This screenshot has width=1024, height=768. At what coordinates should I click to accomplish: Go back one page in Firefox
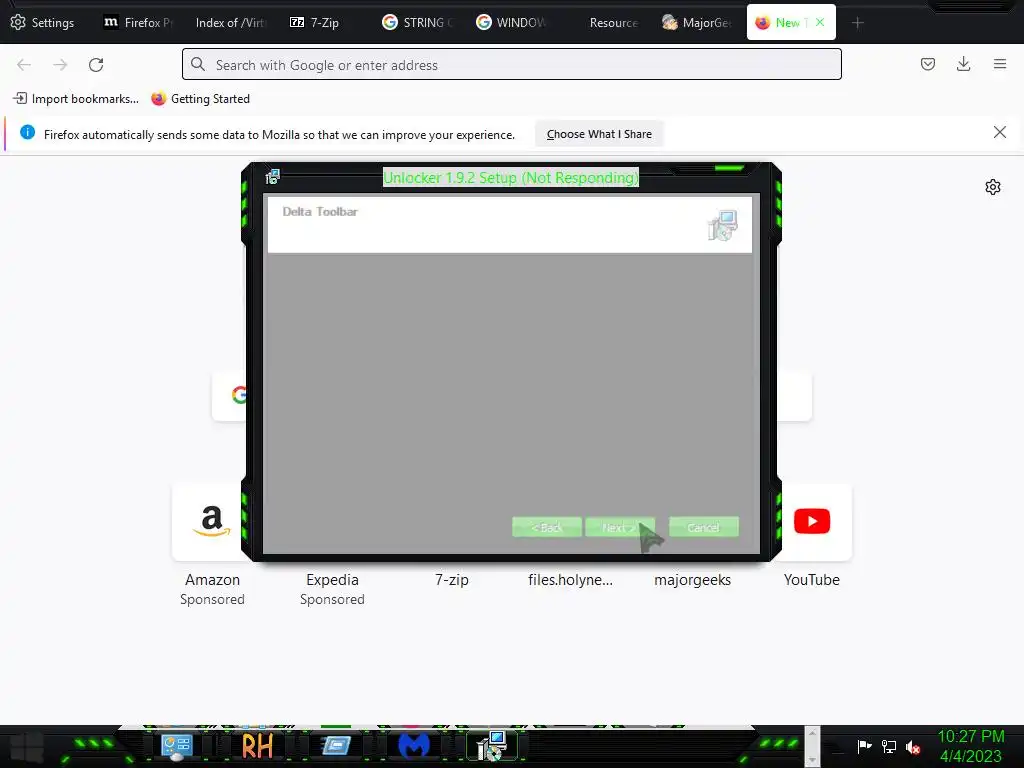tap(24, 65)
